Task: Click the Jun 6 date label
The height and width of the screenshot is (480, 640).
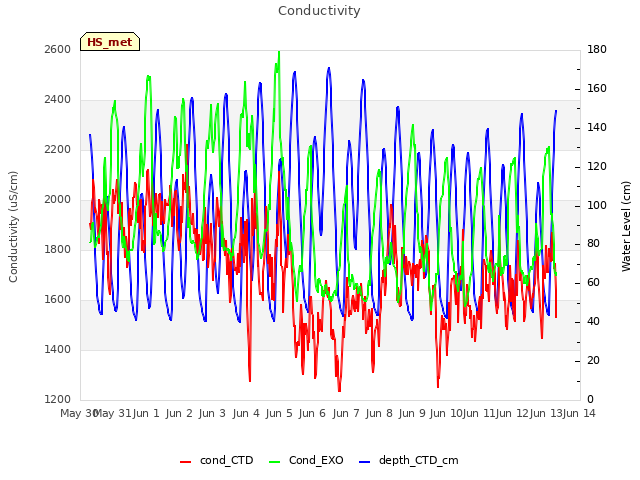Action: tap(312, 413)
